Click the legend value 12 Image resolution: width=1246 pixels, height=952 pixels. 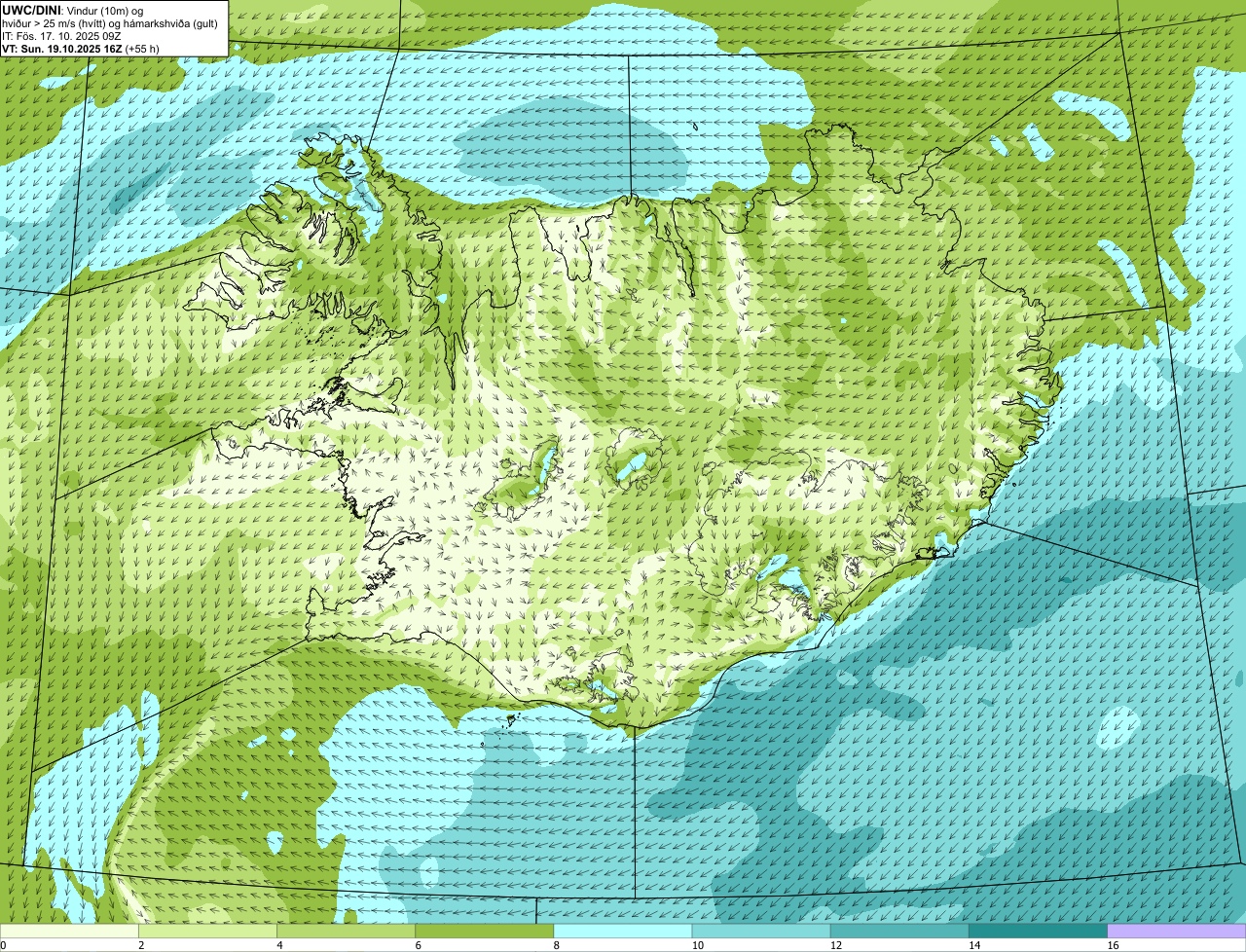835,945
